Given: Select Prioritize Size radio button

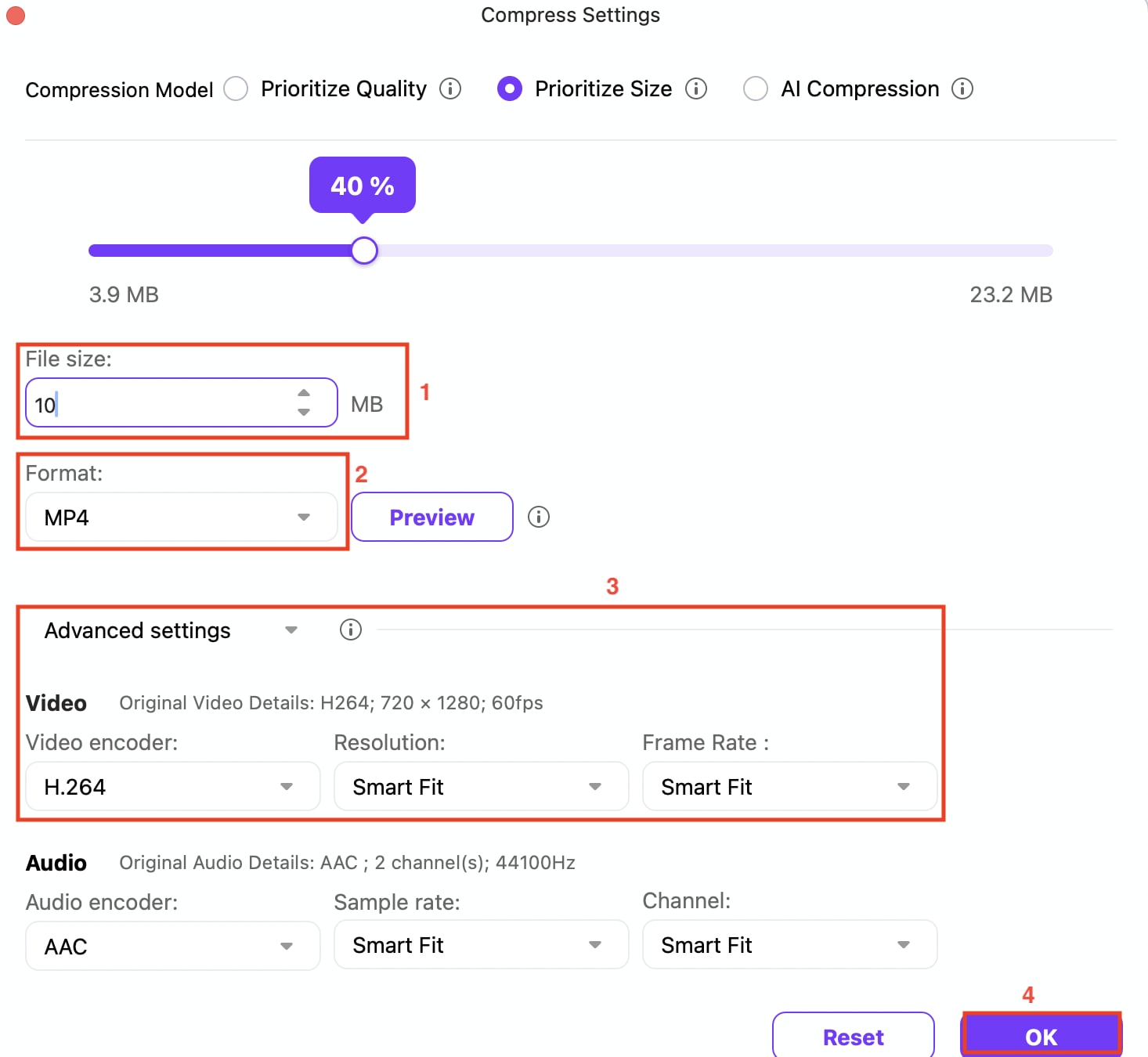Looking at the screenshot, I should tap(510, 88).
